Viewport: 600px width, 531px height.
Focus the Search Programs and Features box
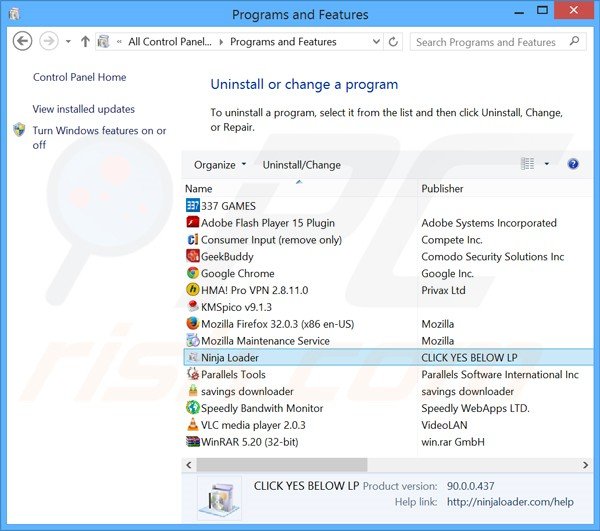point(498,41)
